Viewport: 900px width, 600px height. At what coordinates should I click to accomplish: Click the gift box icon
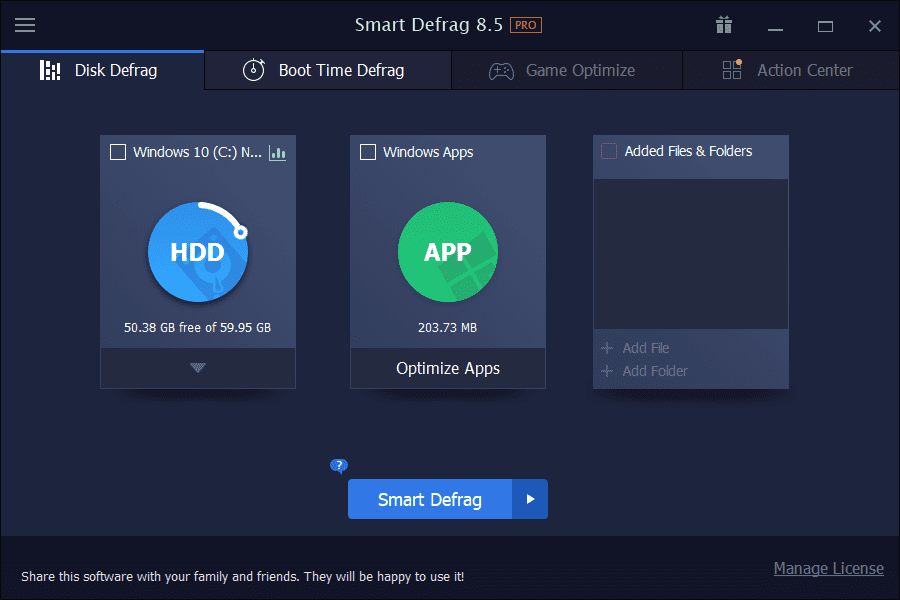coord(724,25)
